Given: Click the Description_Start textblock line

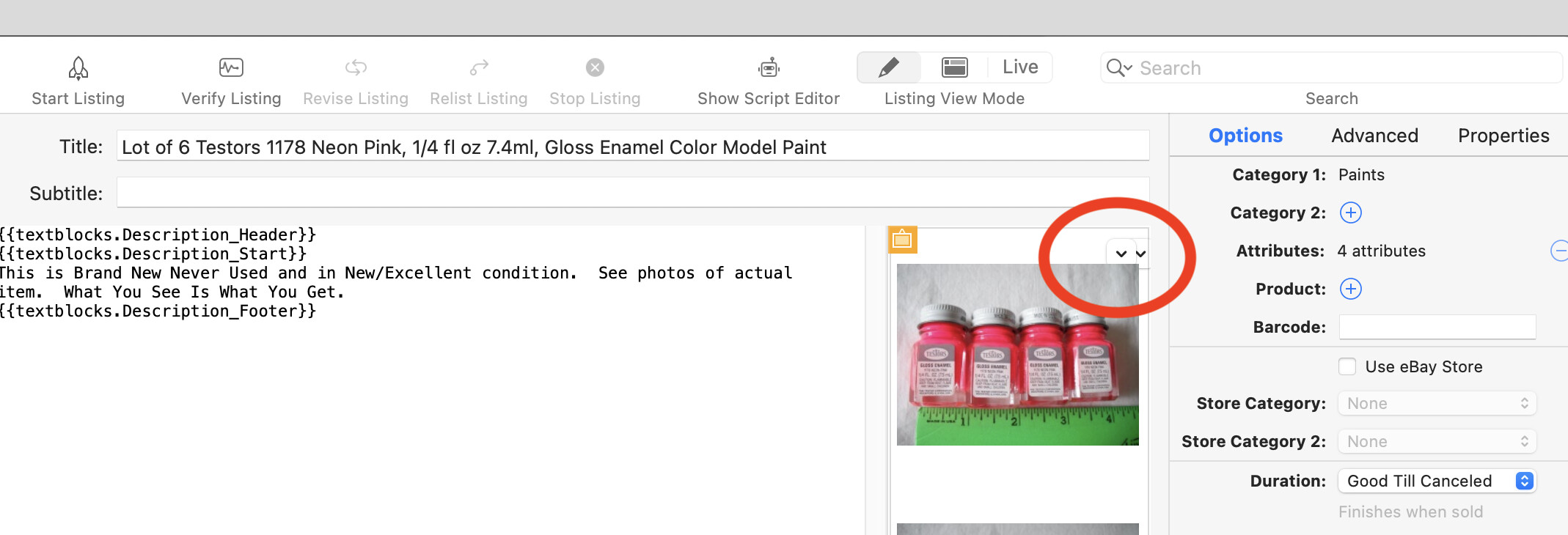Looking at the screenshot, I should [153, 254].
